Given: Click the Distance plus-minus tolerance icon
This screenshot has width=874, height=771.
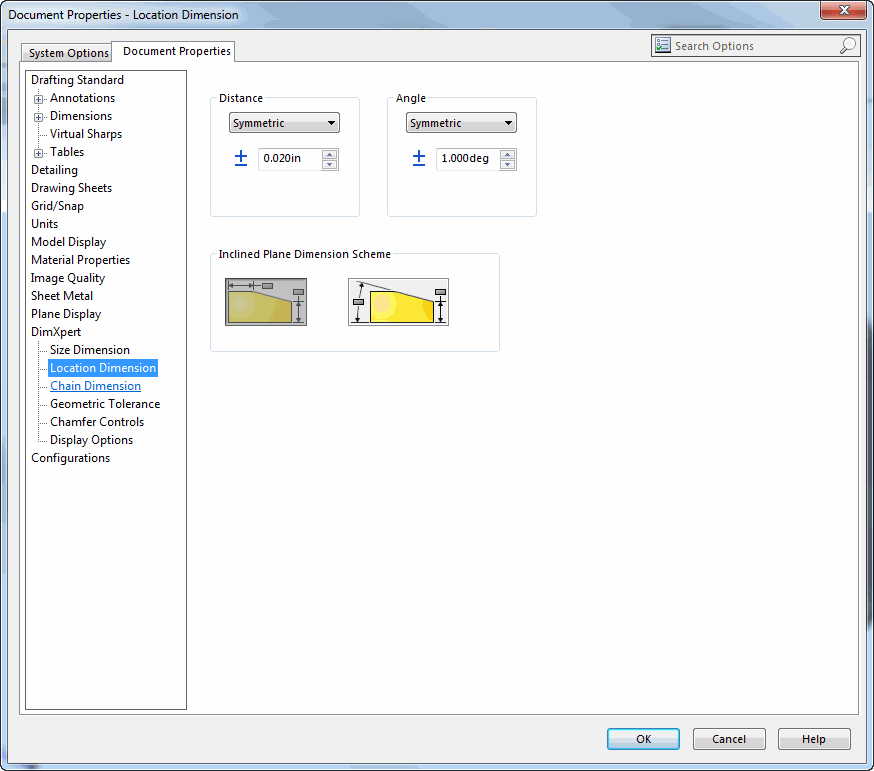Looking at the screenshot, I should [241, 158].
